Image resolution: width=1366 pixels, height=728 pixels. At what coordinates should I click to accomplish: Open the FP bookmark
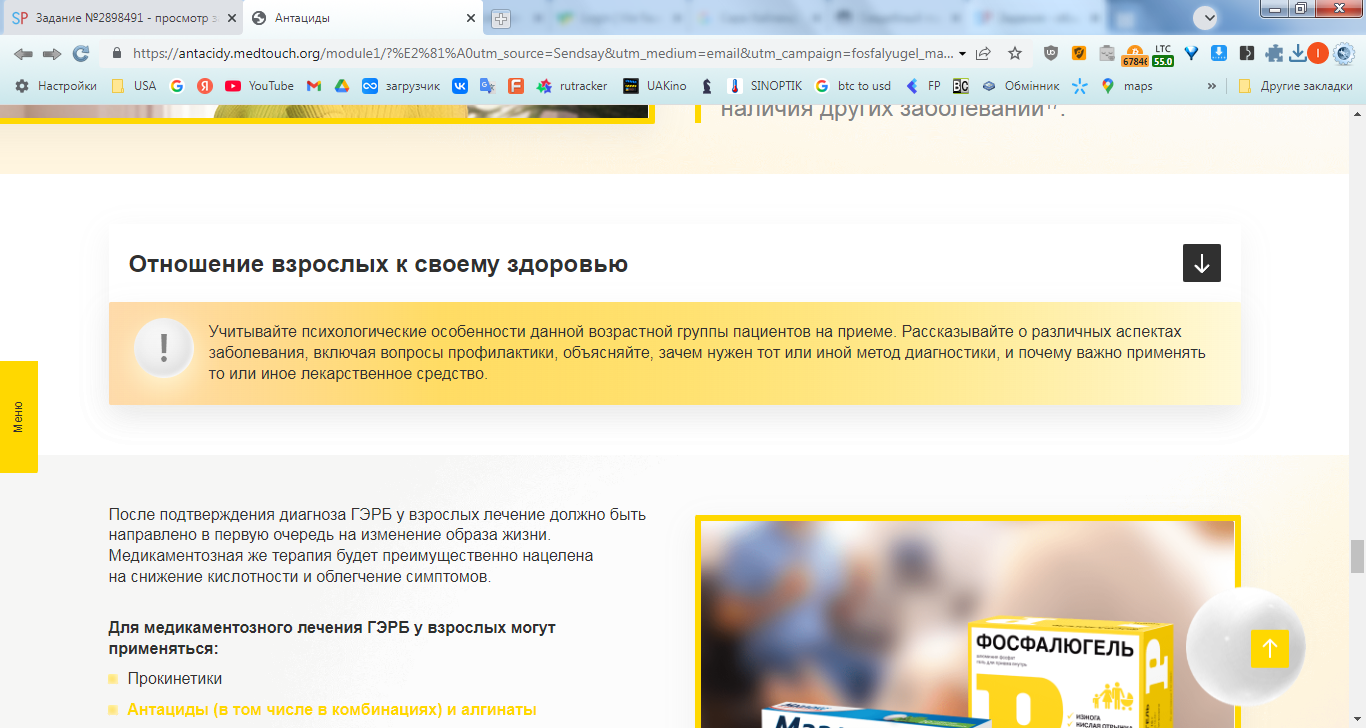(923, 86)
